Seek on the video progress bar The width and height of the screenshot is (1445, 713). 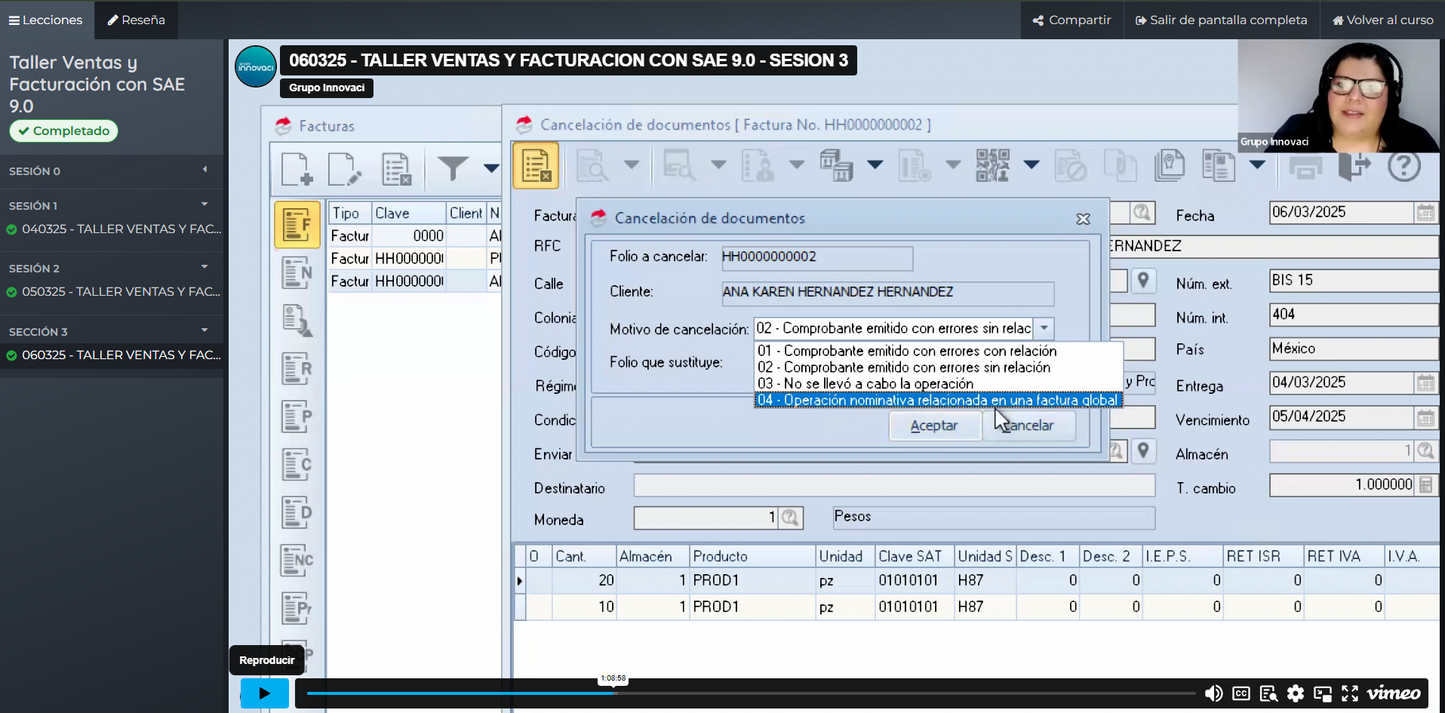click(x=750, y=693)
